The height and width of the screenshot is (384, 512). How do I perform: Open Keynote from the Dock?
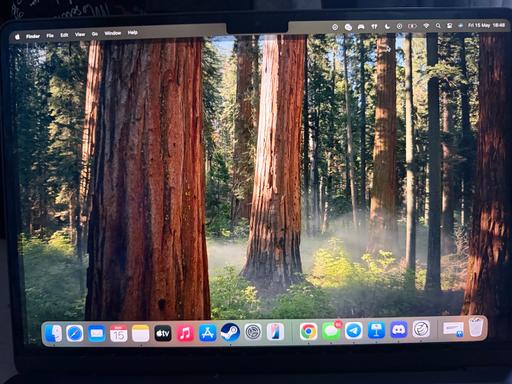[x=376, y=330]
